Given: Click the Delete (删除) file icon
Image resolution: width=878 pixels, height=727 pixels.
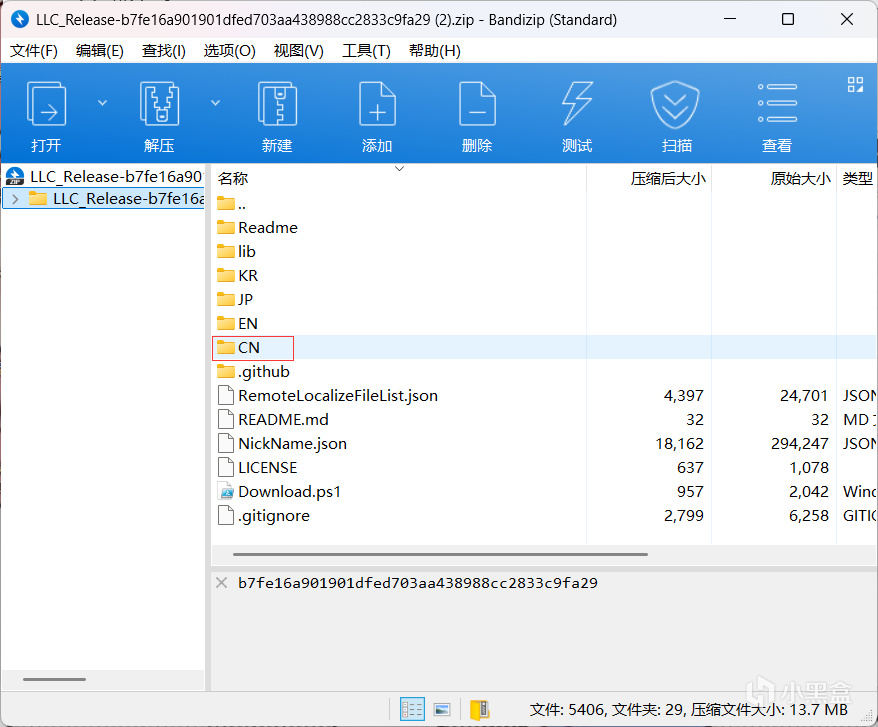Looking at the screenshot, I should click(x=477, y=104).
